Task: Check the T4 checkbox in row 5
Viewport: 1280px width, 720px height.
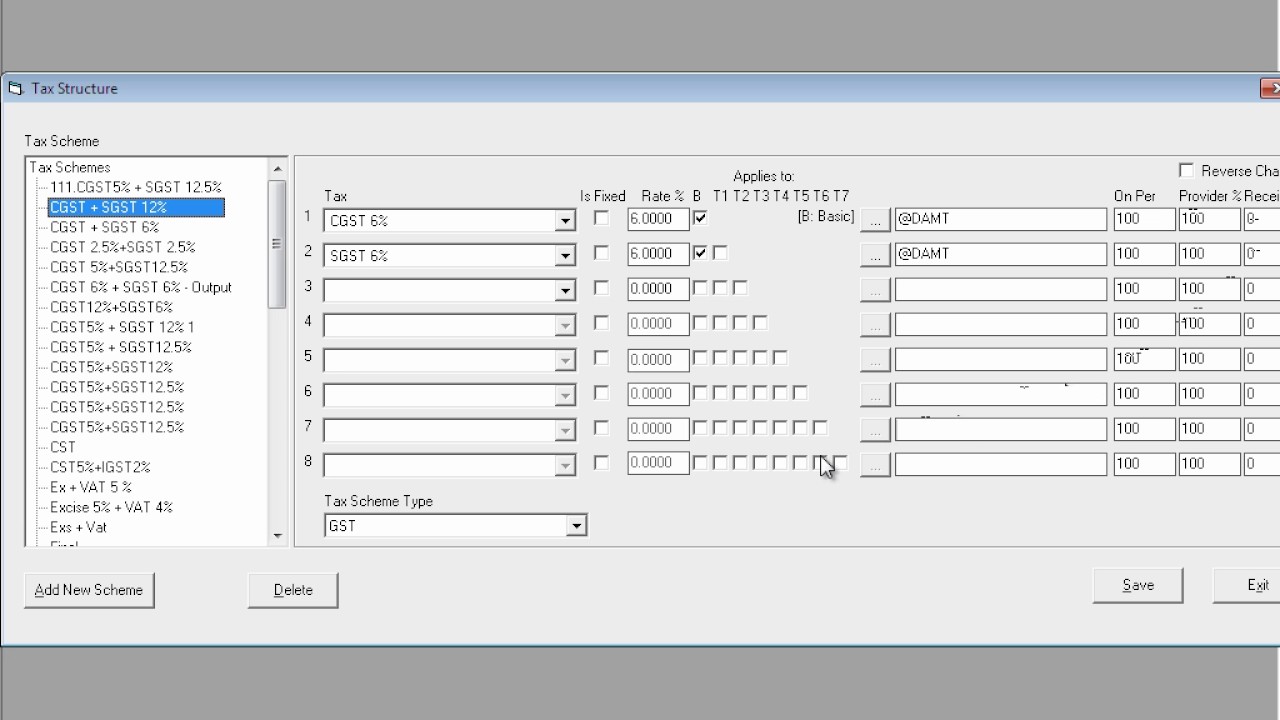Action: tap(780, 358)
